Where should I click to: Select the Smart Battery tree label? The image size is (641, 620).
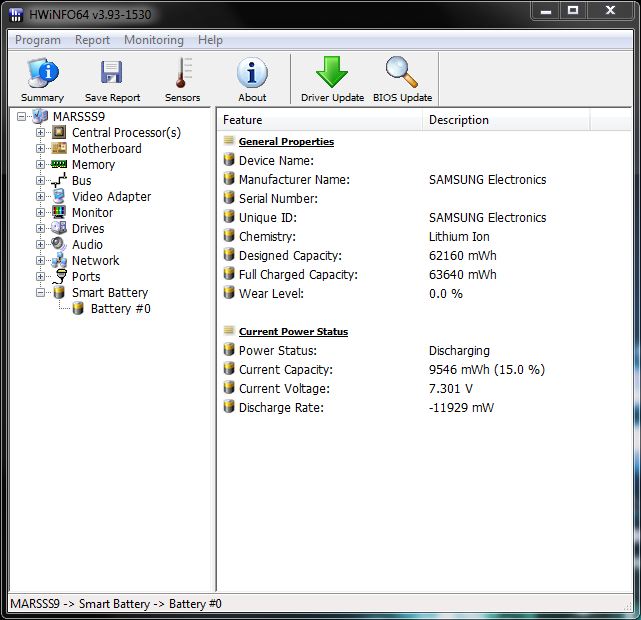(110, 293)
